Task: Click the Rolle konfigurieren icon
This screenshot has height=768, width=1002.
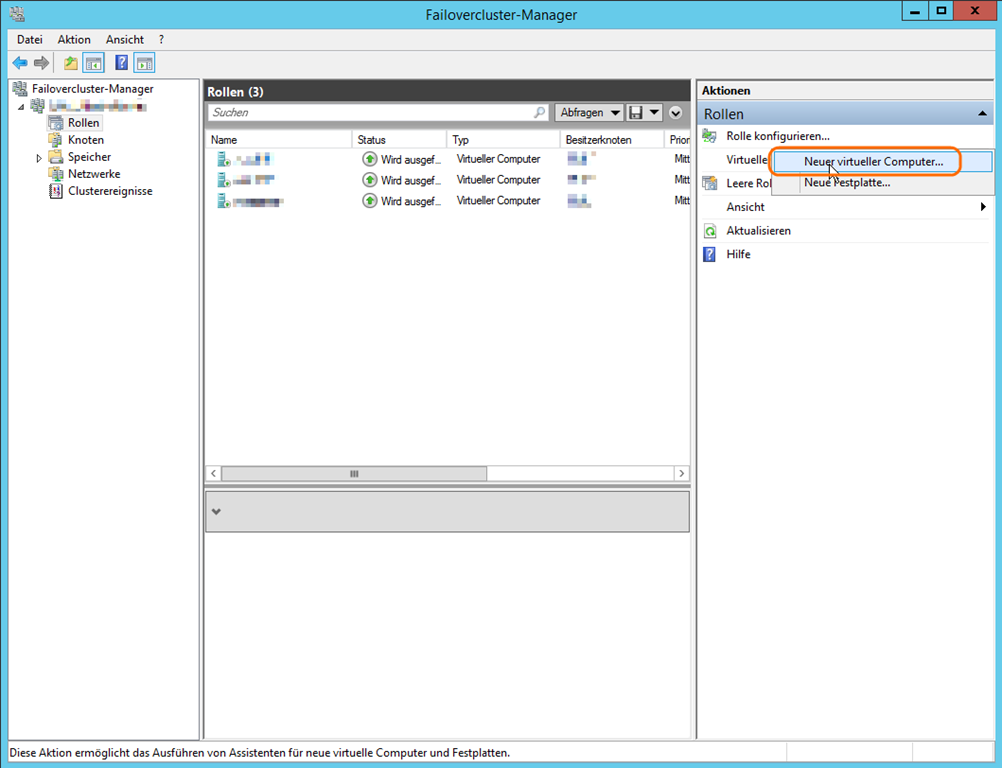Action: tap(710, 136)
